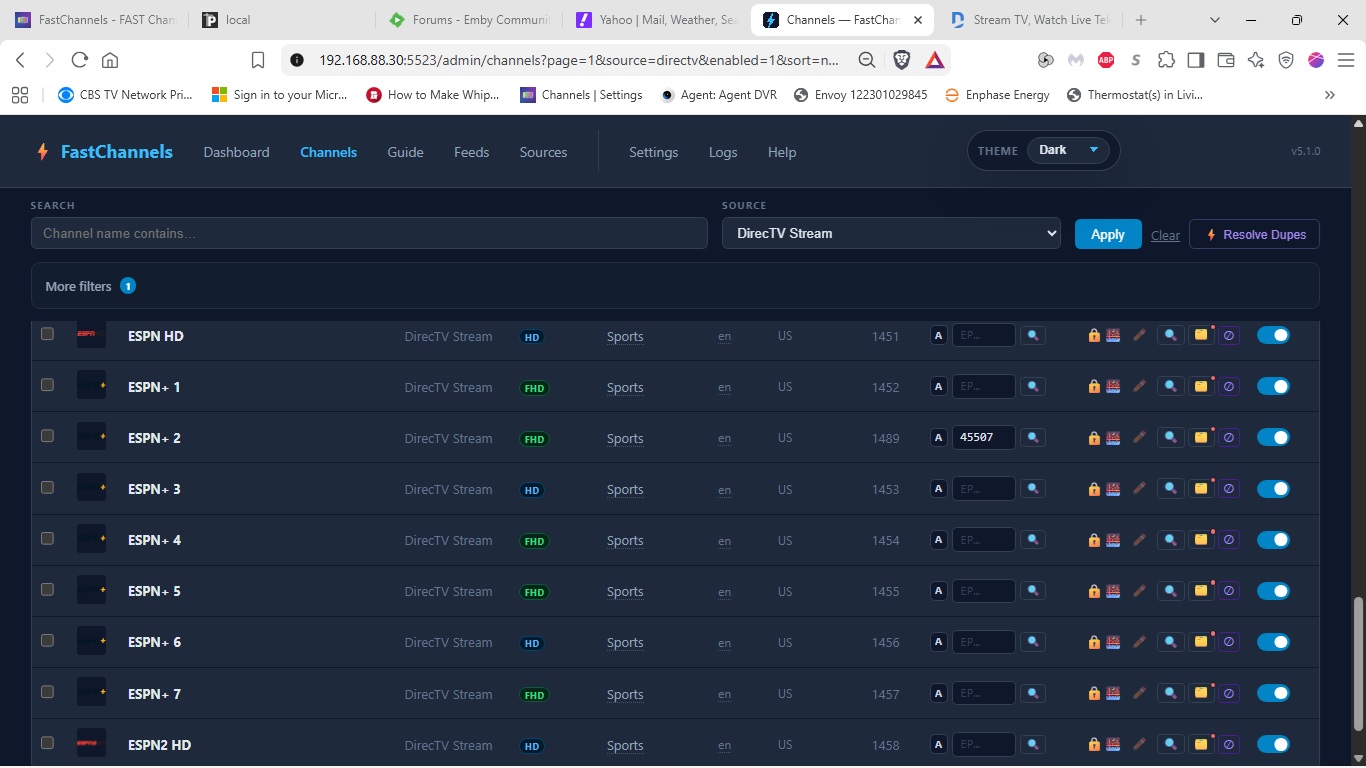Go to the Settings menu item
The width and height of the screenshot is (1366, 768).
[653, 152]
